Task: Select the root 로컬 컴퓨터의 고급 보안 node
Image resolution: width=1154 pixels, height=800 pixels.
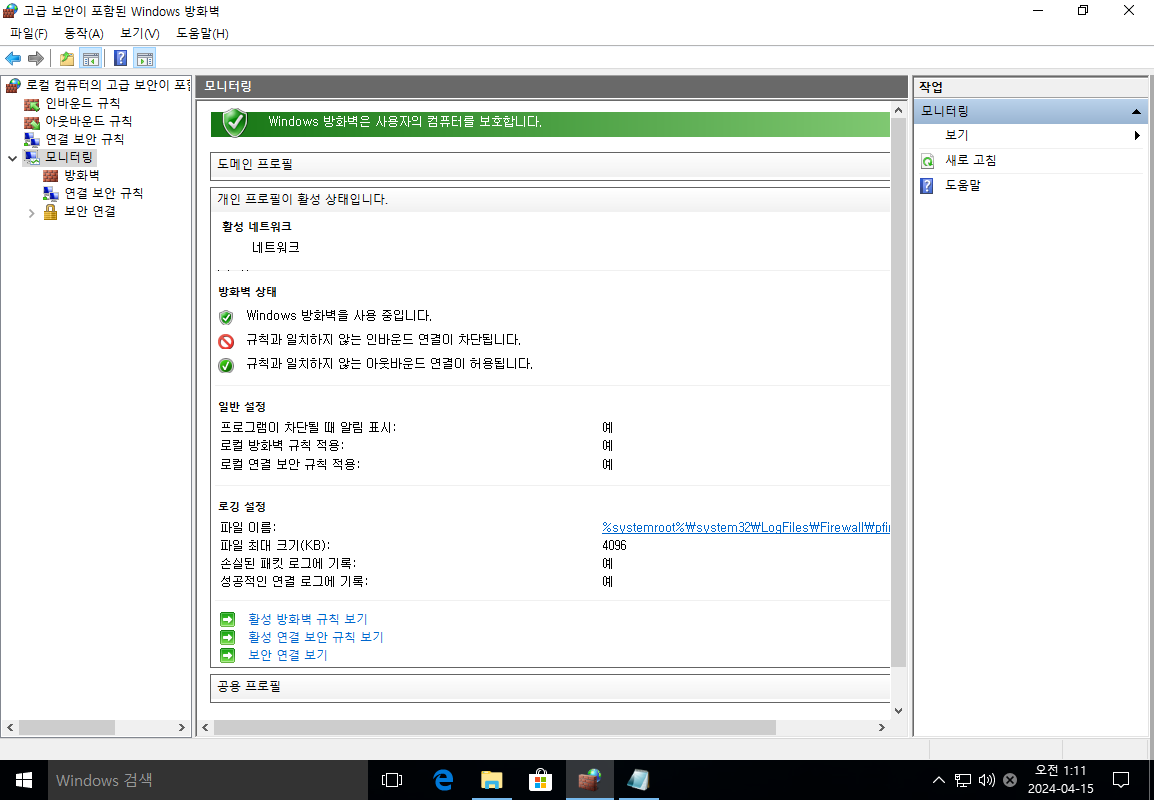Action: pyautogui.click(x=107, y=85)
